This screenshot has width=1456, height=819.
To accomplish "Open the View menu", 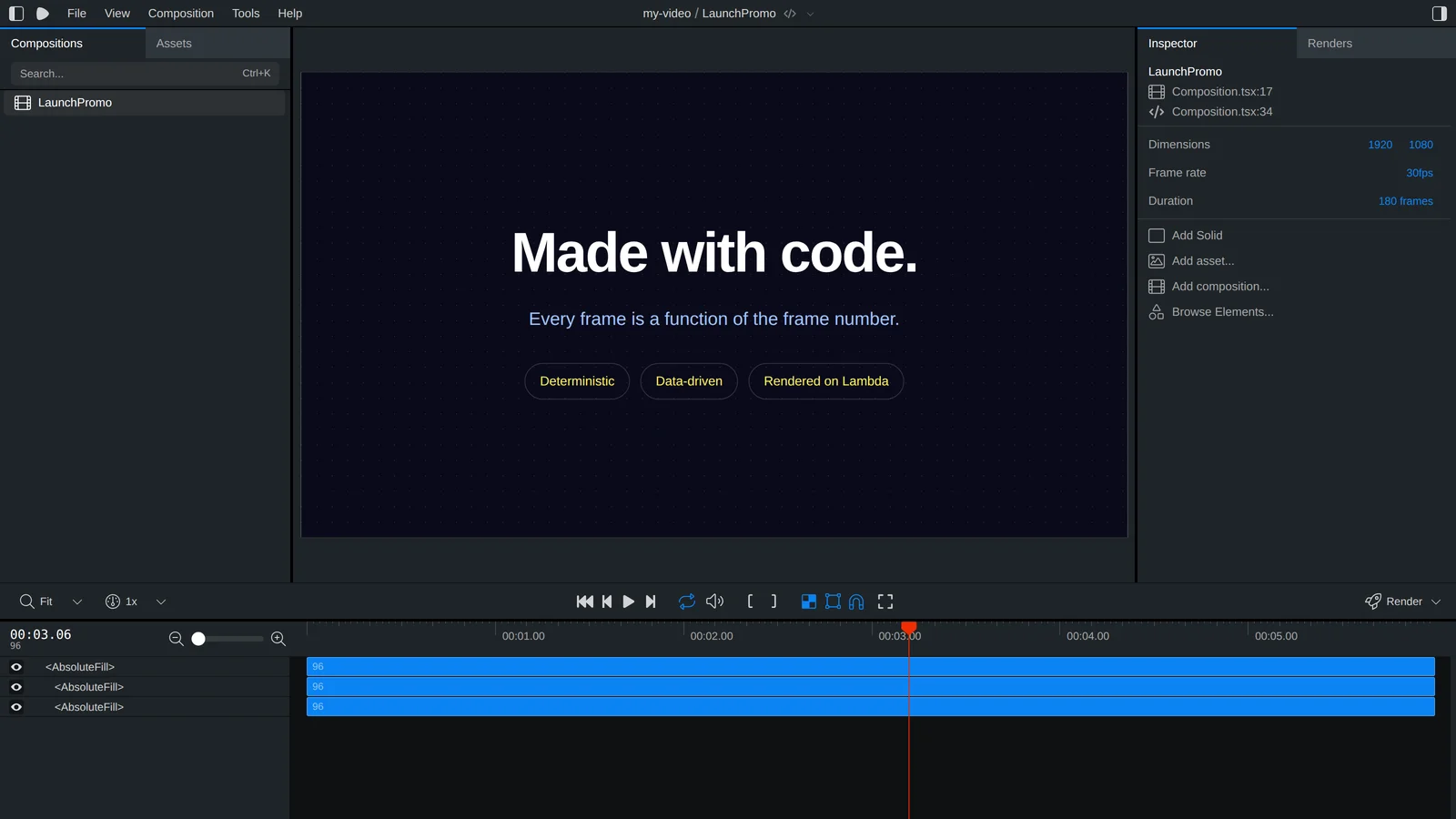I will (117, 14).
